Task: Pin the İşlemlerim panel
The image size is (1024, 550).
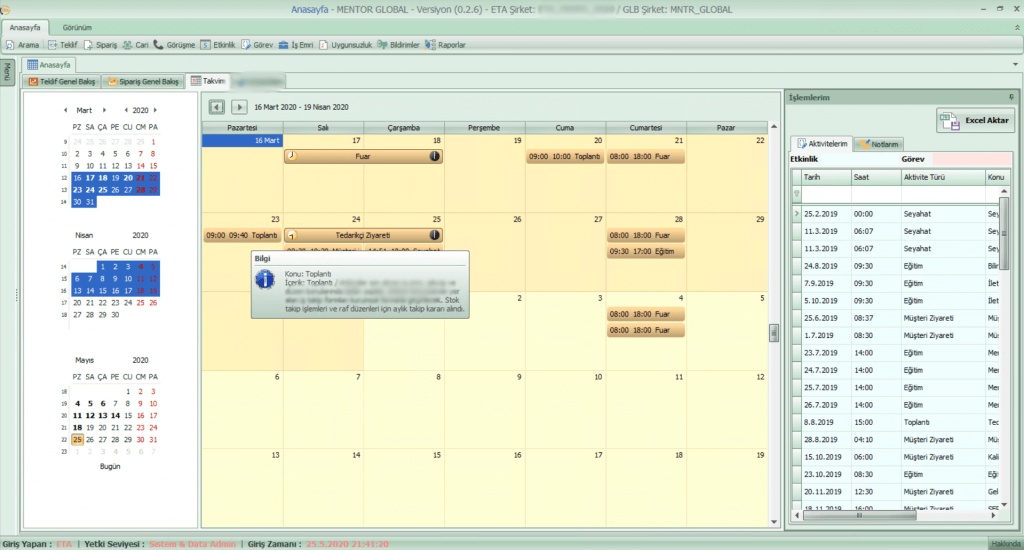Action: pos(1011,97)
